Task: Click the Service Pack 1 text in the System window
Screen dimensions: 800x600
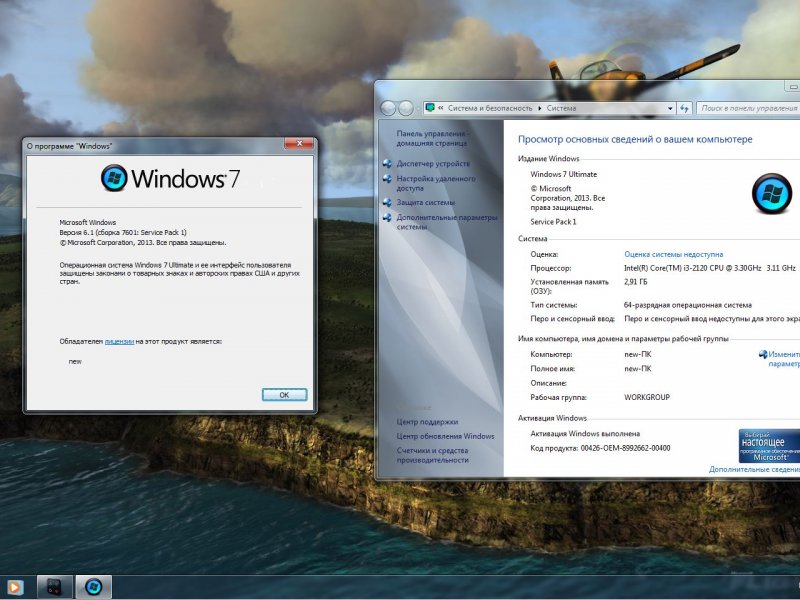Action: click(x=553, y=222)
